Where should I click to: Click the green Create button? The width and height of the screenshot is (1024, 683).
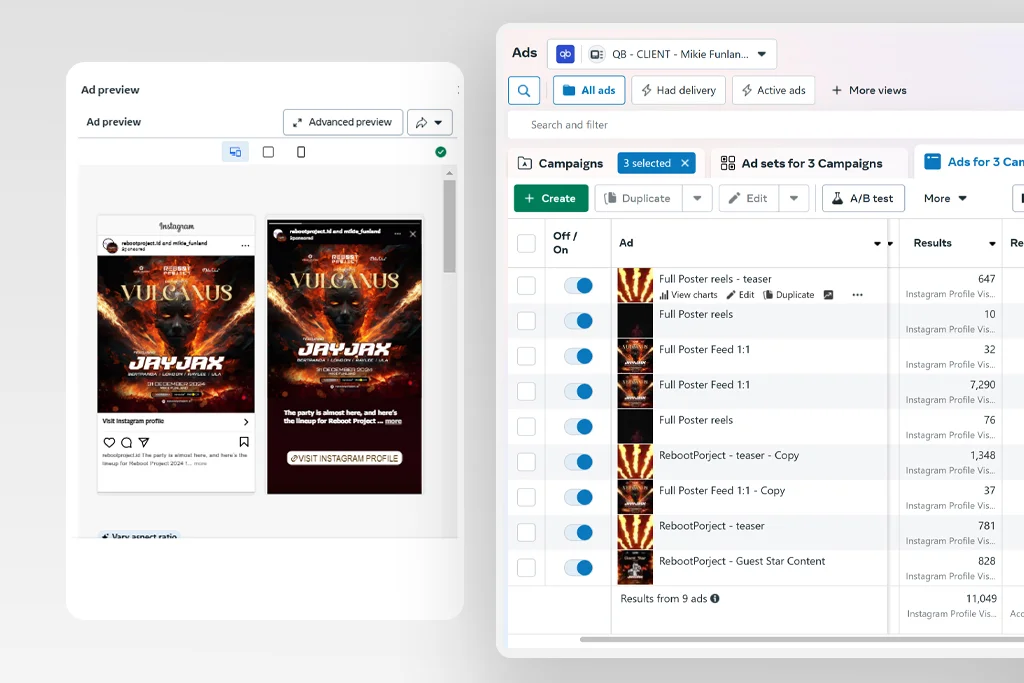tap(550, 198)
